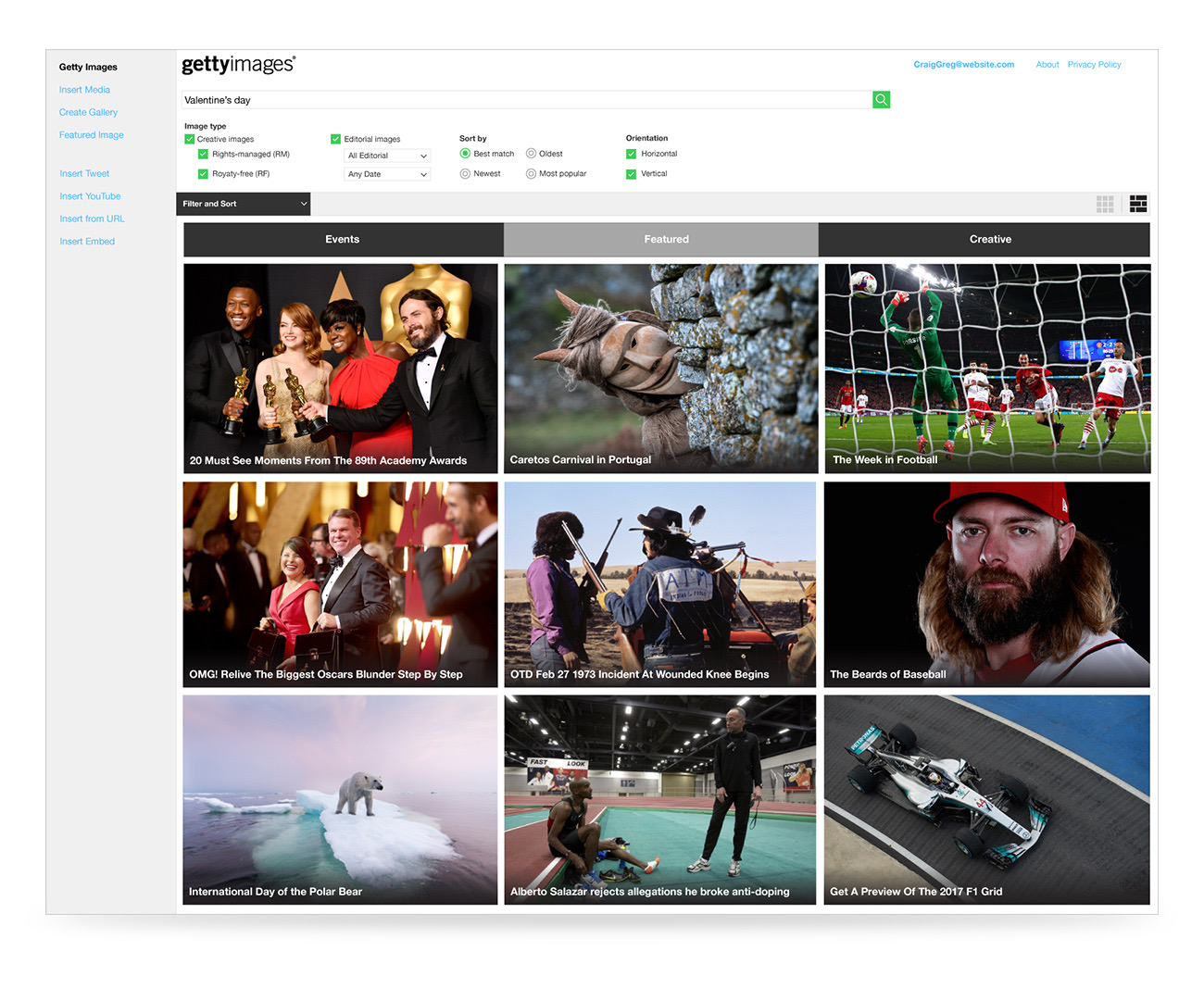This screenshot has width=1204, height=1001.
Task: Select the International Day of Polar Bear image
Action: click(340, 799)
